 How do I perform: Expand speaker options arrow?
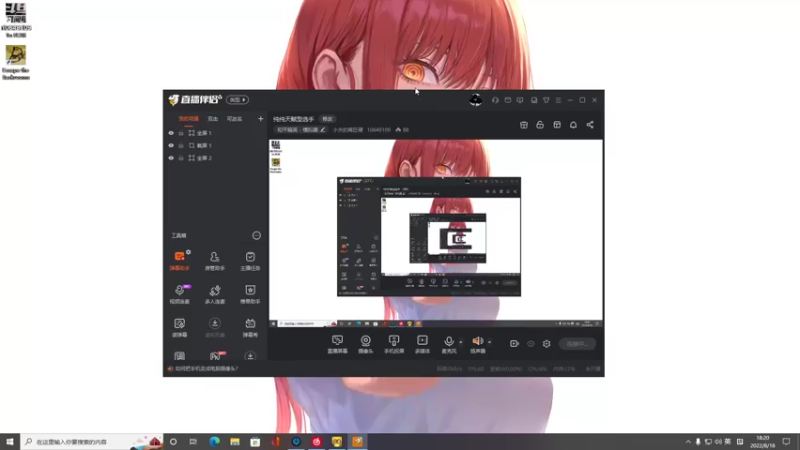tap(489, 342)
